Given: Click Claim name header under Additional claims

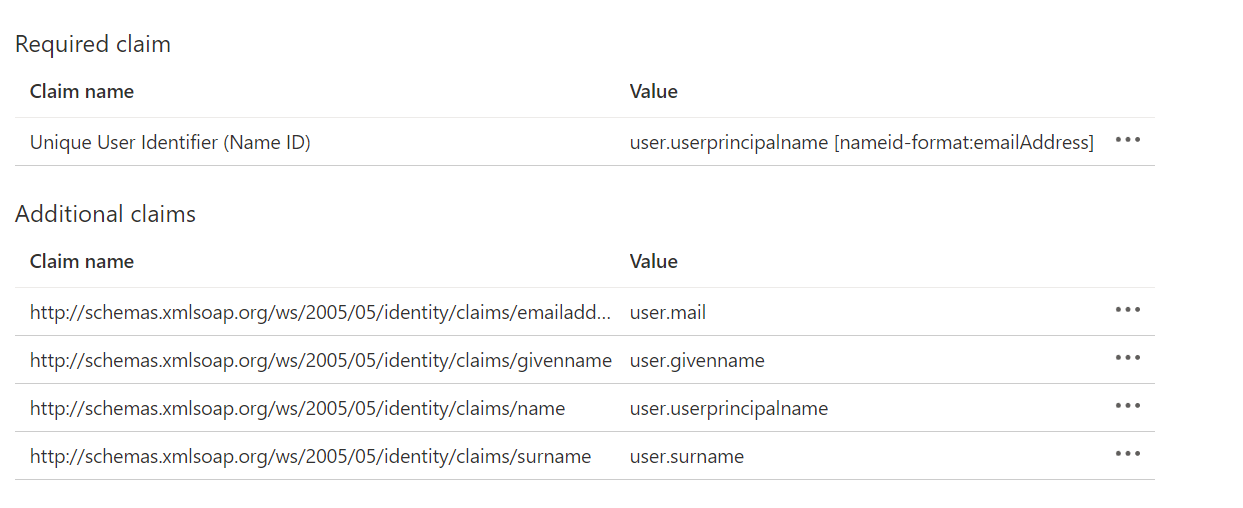Looking at the screenshot, I should click(x=82, y=261).
